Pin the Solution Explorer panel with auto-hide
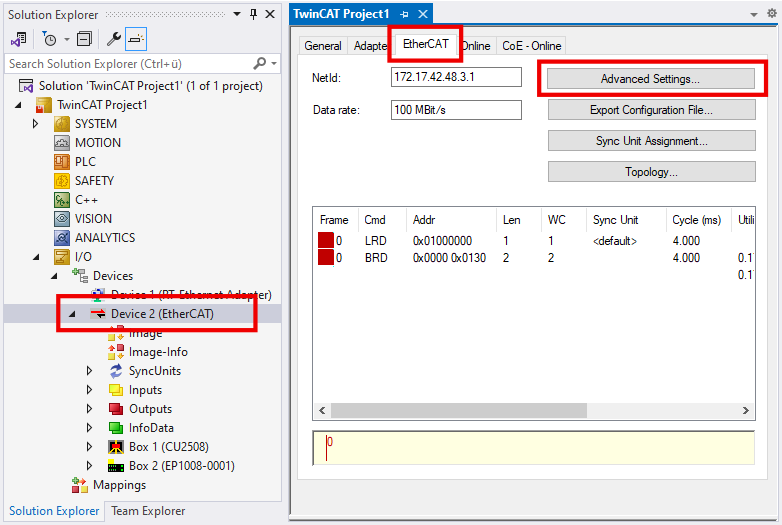 (x=253, y=14)
